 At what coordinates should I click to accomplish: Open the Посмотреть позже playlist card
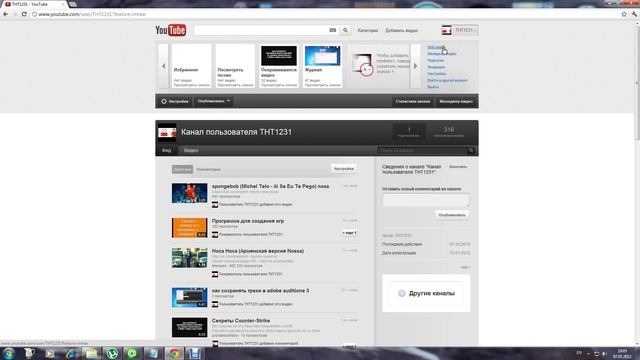click(x=235, y=66)
